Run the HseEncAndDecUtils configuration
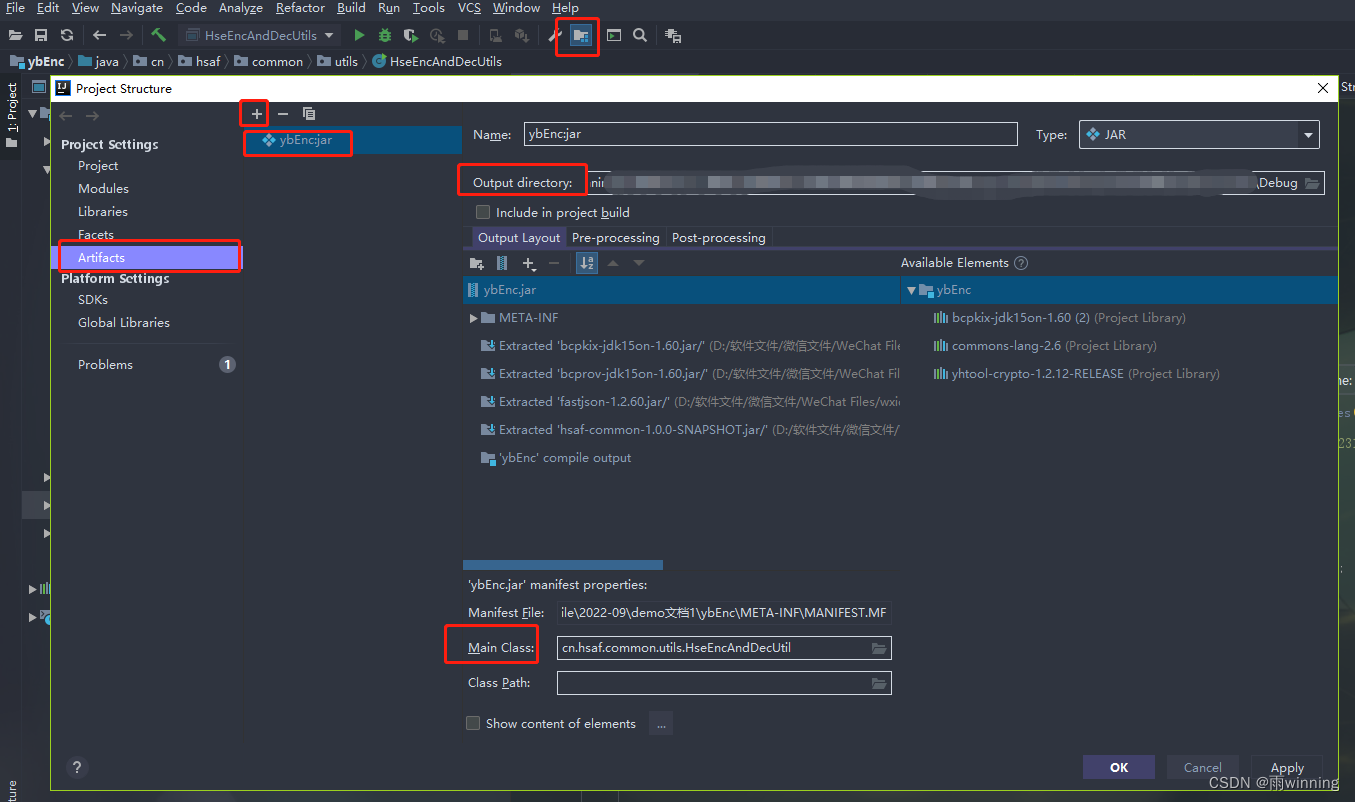The image size is (1355, 802). click(359, 35)
